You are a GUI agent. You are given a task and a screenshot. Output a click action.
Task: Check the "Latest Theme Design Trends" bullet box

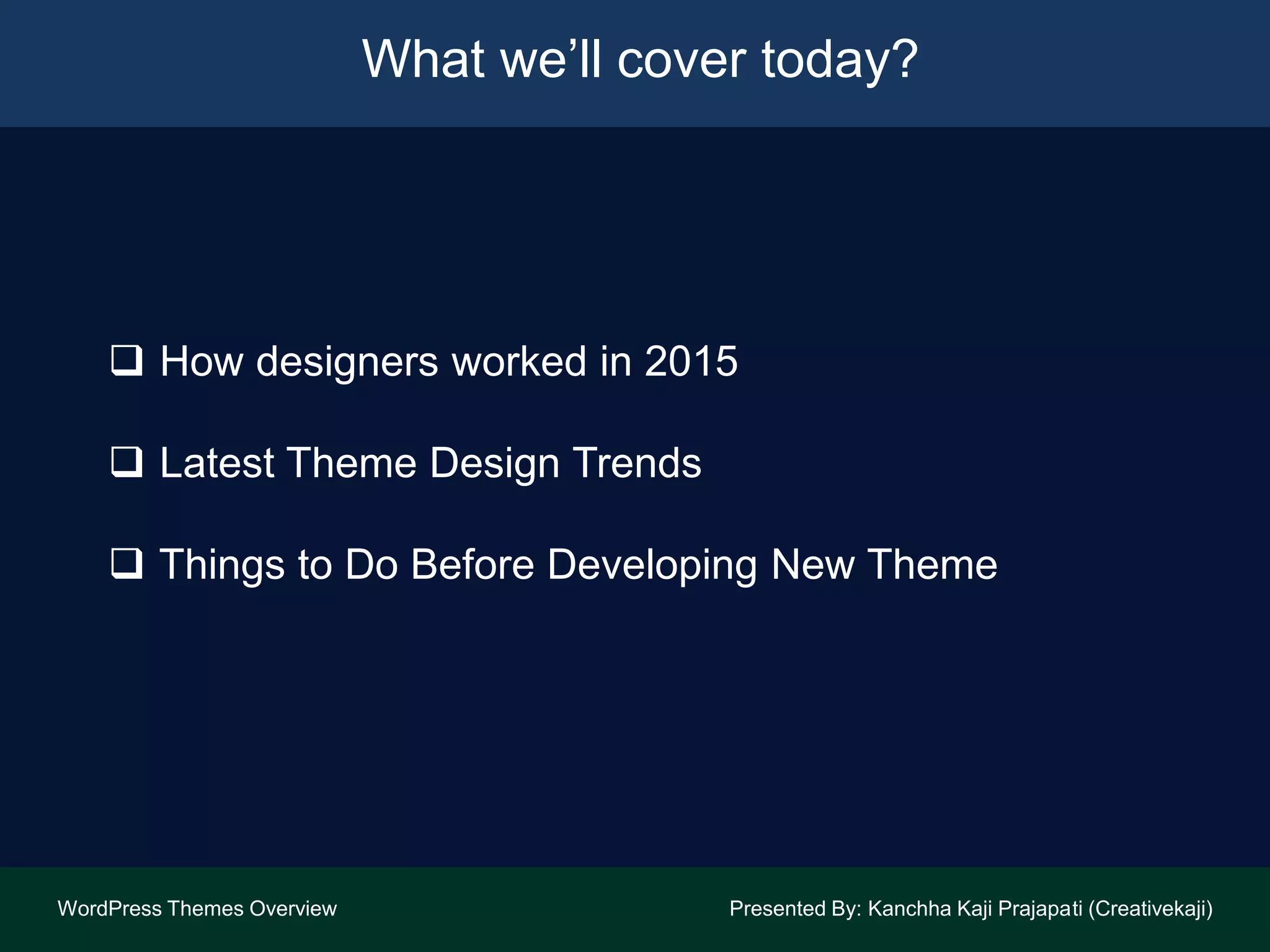pyautogui.click(x=127, y=462)
